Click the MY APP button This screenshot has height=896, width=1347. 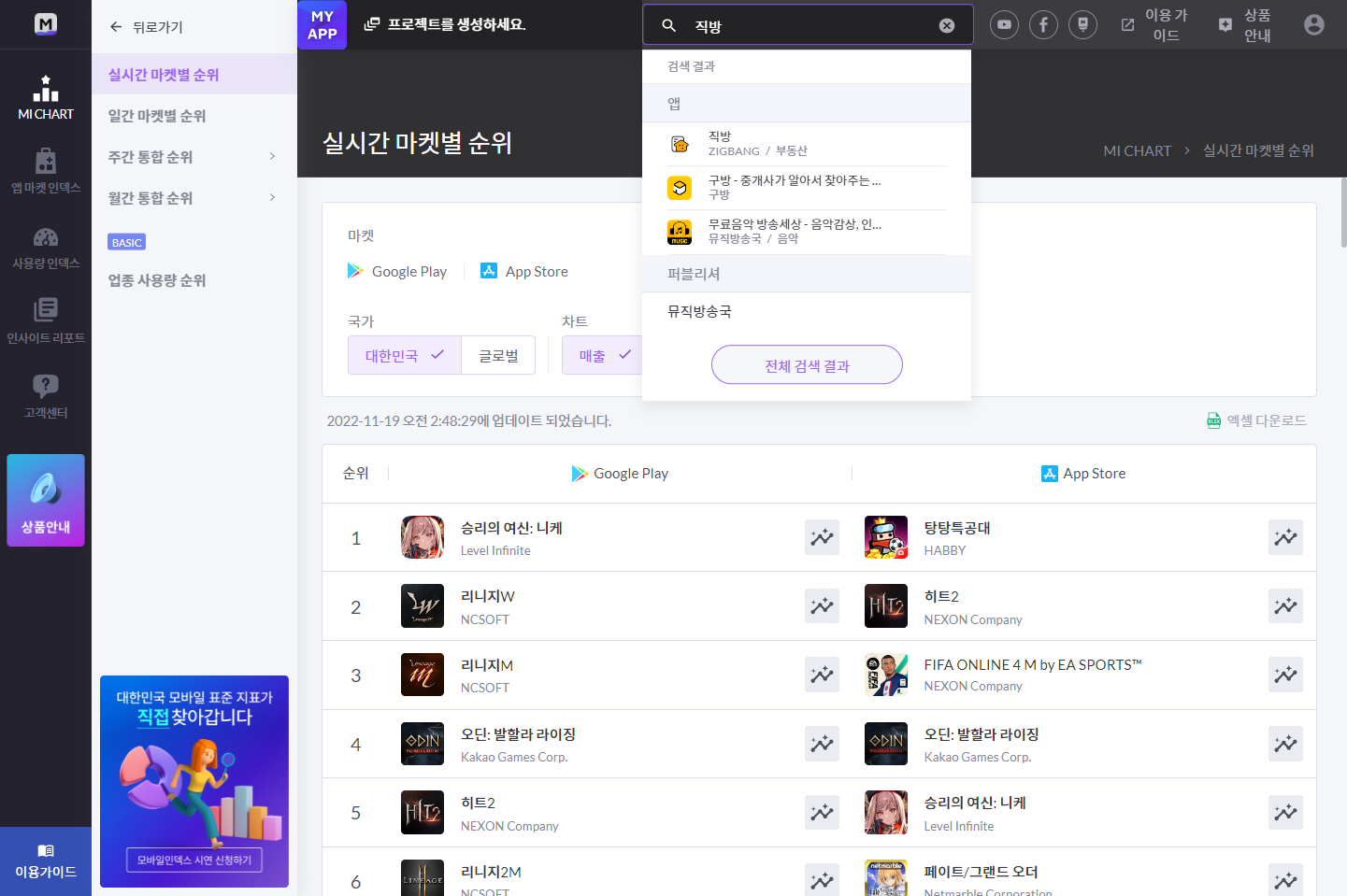322,24
